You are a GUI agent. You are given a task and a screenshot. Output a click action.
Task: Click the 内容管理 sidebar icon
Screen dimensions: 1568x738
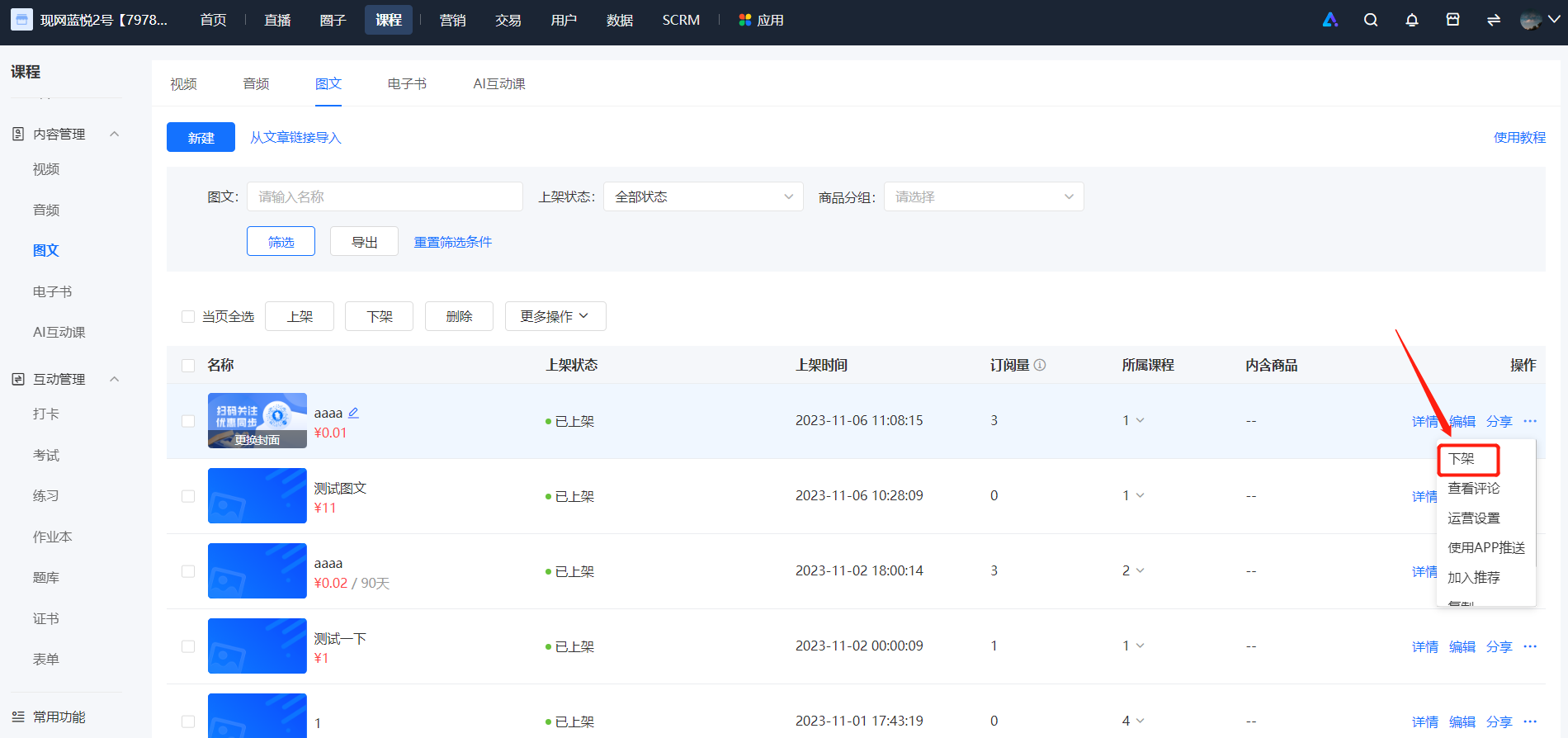[x=18, y=134]
